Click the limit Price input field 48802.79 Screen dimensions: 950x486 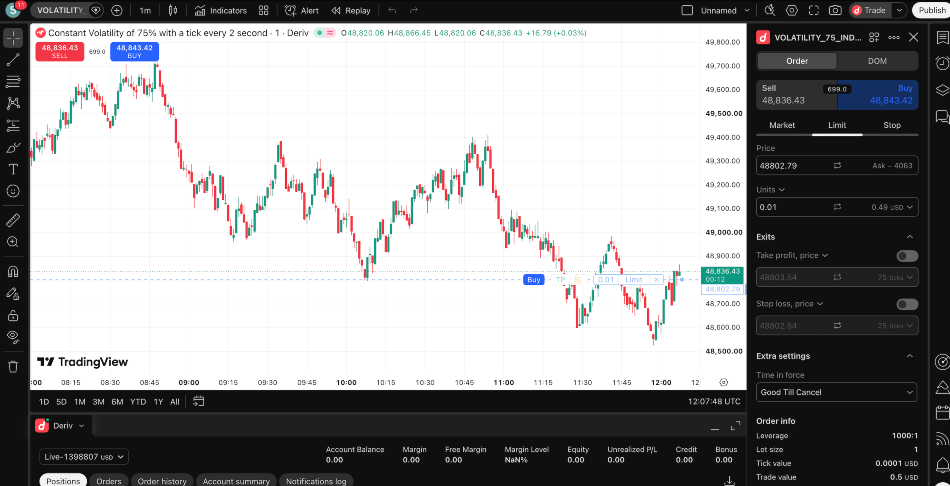point(837,165)
